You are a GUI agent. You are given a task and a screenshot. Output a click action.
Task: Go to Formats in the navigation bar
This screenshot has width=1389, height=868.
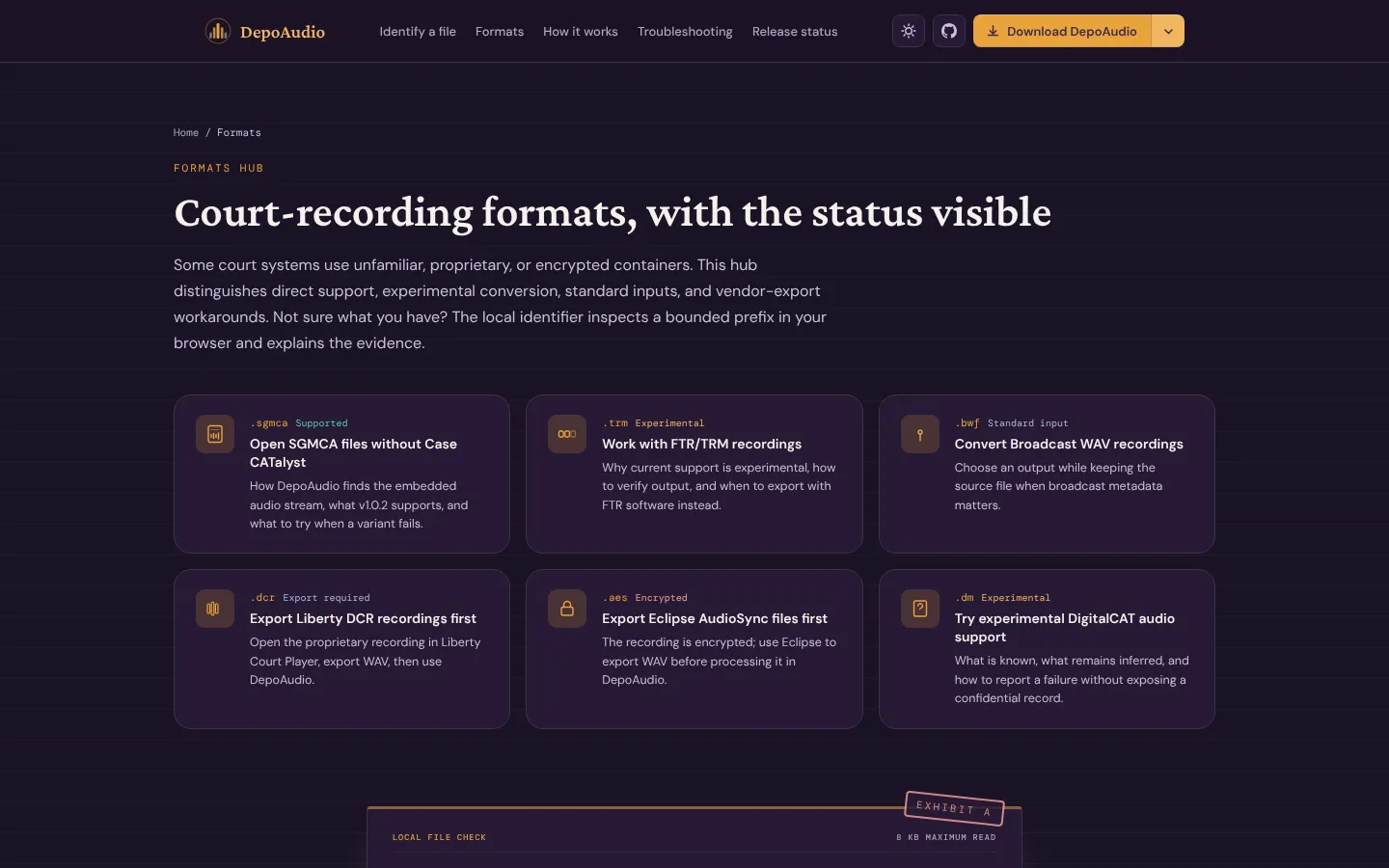500,32
